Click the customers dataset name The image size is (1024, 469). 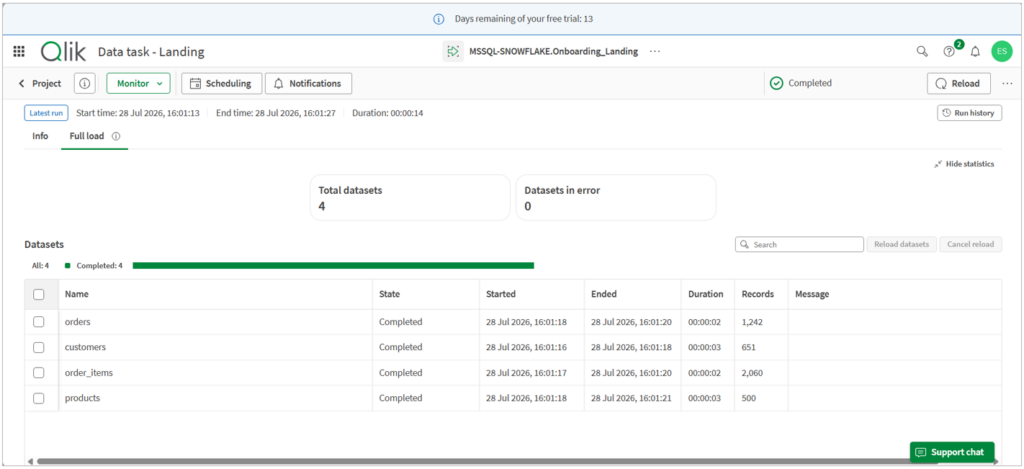coord(85,348)
